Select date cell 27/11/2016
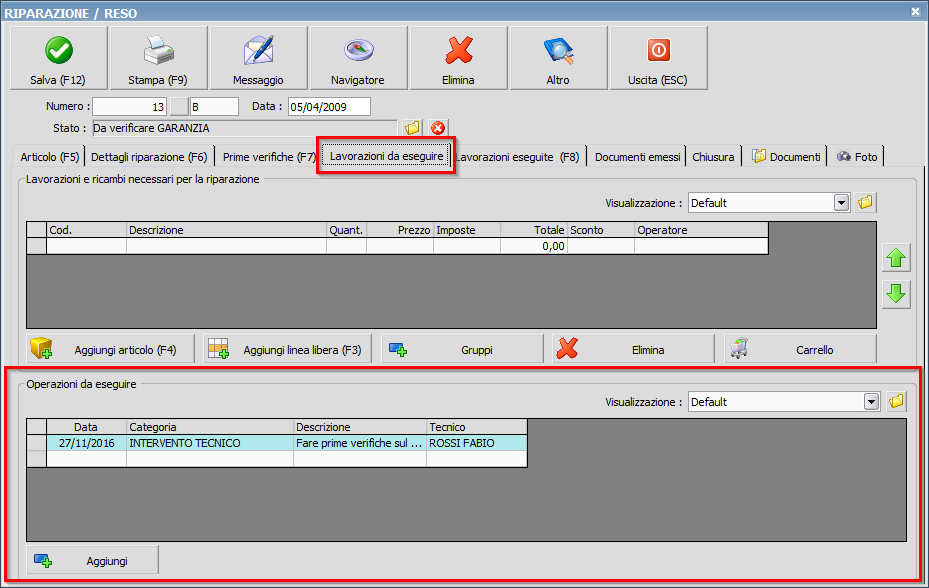 pyautogui.click(x=87, y=443)
